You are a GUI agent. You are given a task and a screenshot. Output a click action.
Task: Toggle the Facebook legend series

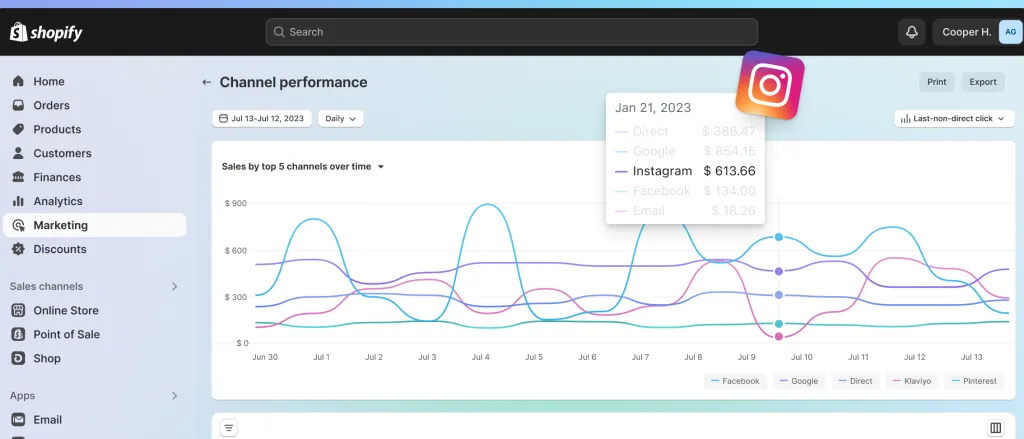click(x=735, y=381)
